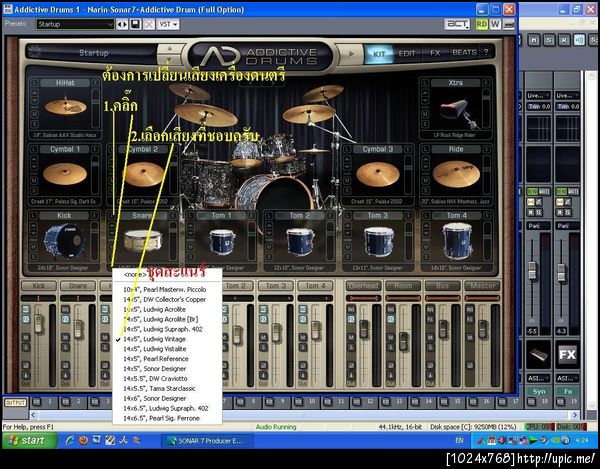Mute the Master mixer channel
Screen dimensions: 600x469
point(470,337)
